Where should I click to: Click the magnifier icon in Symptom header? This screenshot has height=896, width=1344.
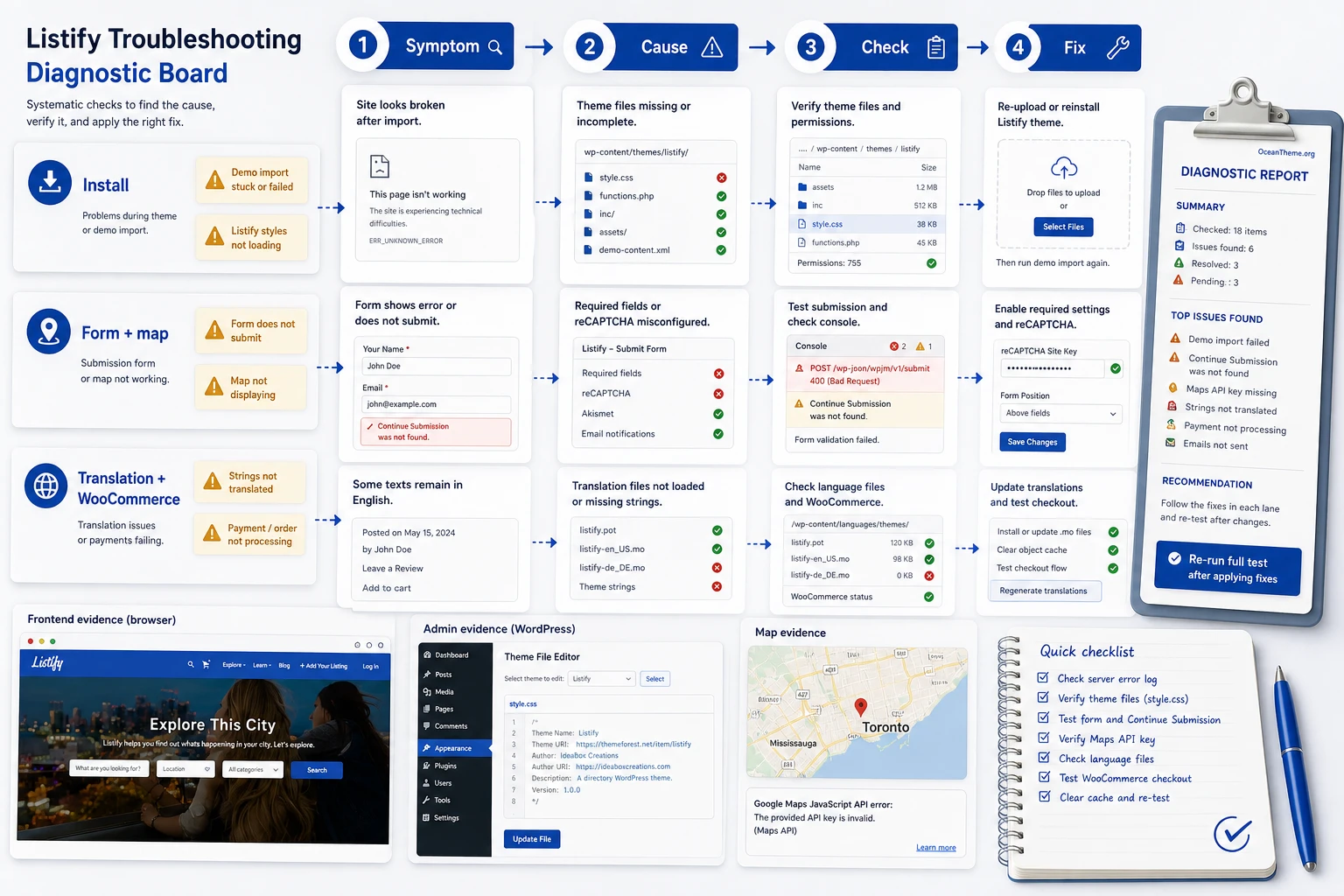(x=495, y=47)
